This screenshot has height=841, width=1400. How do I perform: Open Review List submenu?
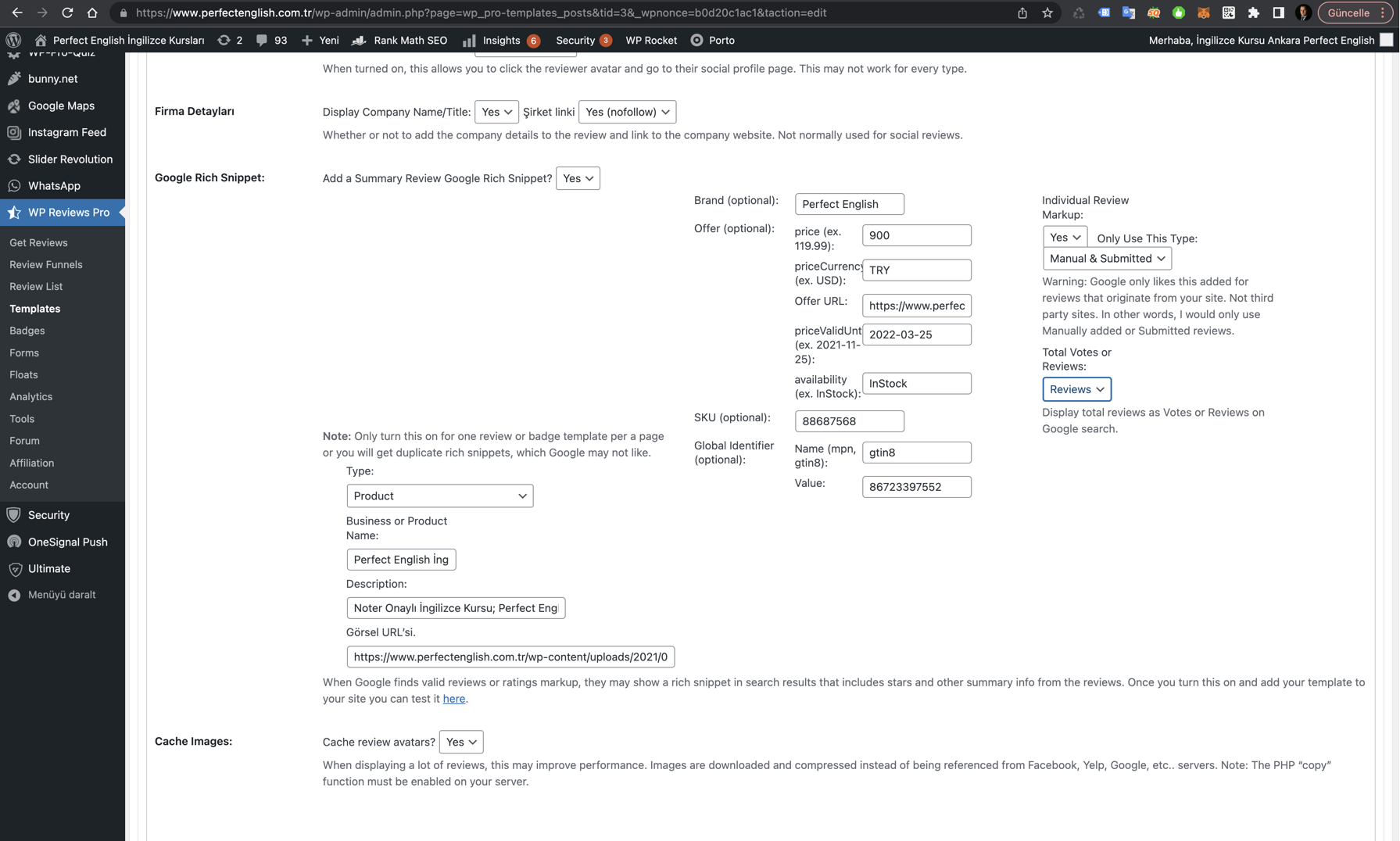(36, 286)
